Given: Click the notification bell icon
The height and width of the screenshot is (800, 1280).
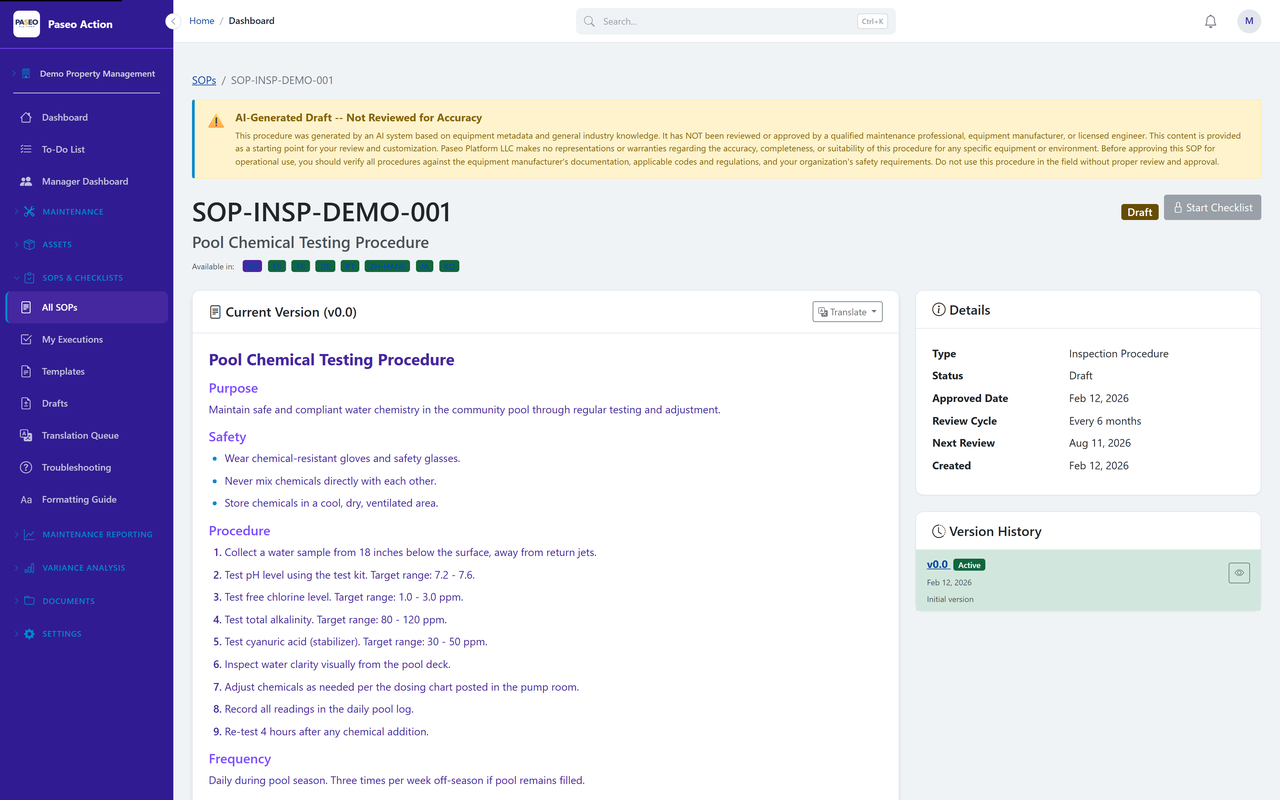Looking at the screenshot, I should click(1210, 20).
